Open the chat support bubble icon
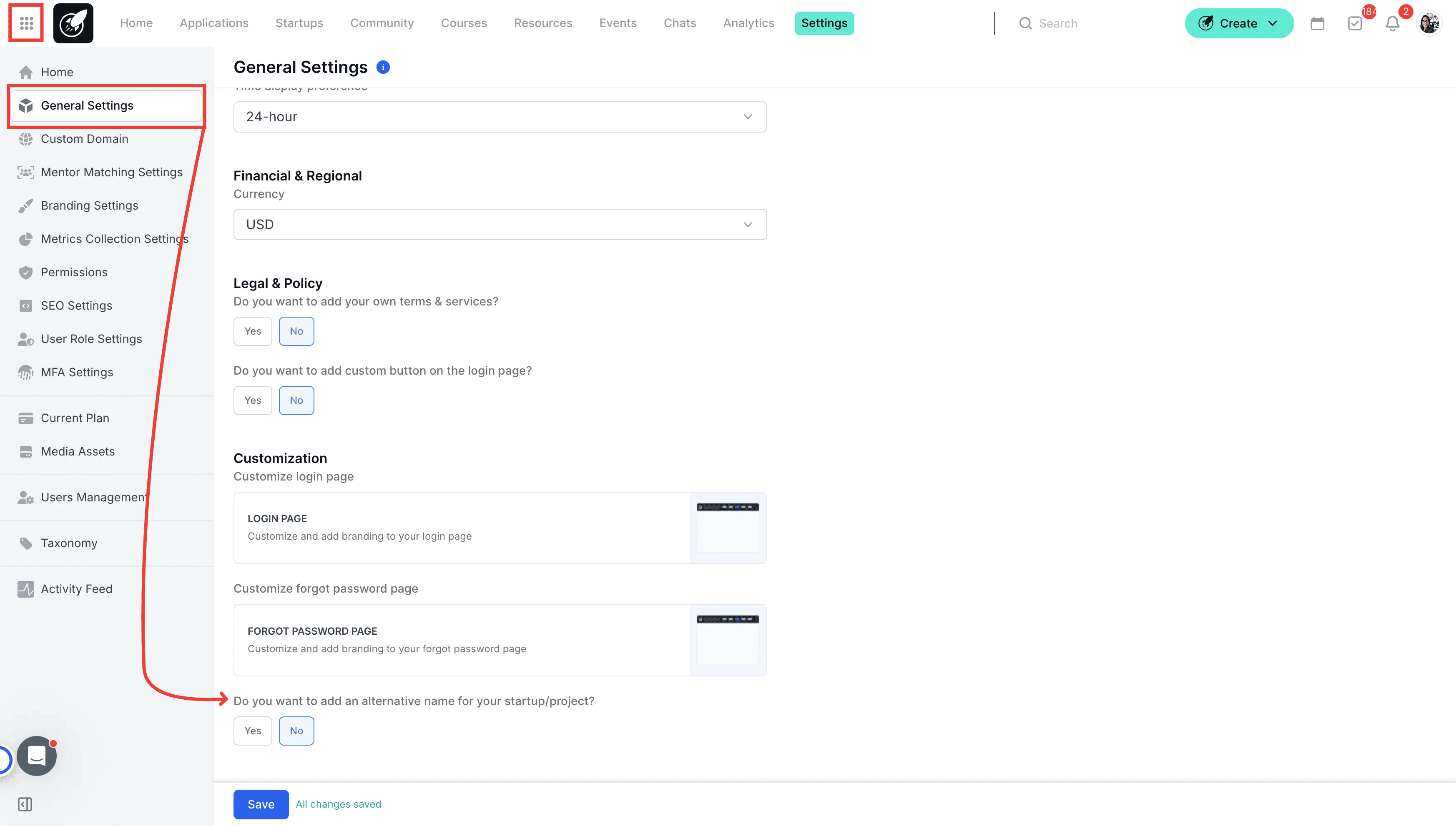 pos(37,756)
